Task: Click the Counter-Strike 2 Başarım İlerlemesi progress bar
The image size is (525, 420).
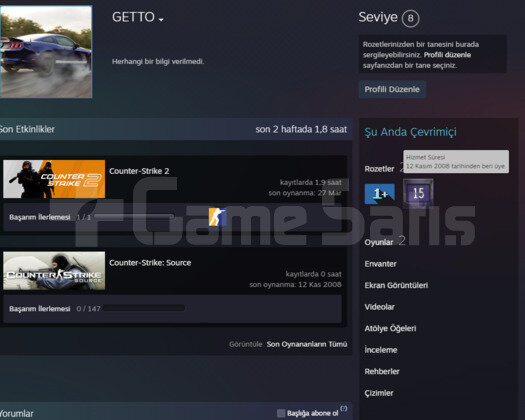Action: click(x=133, y=217)
